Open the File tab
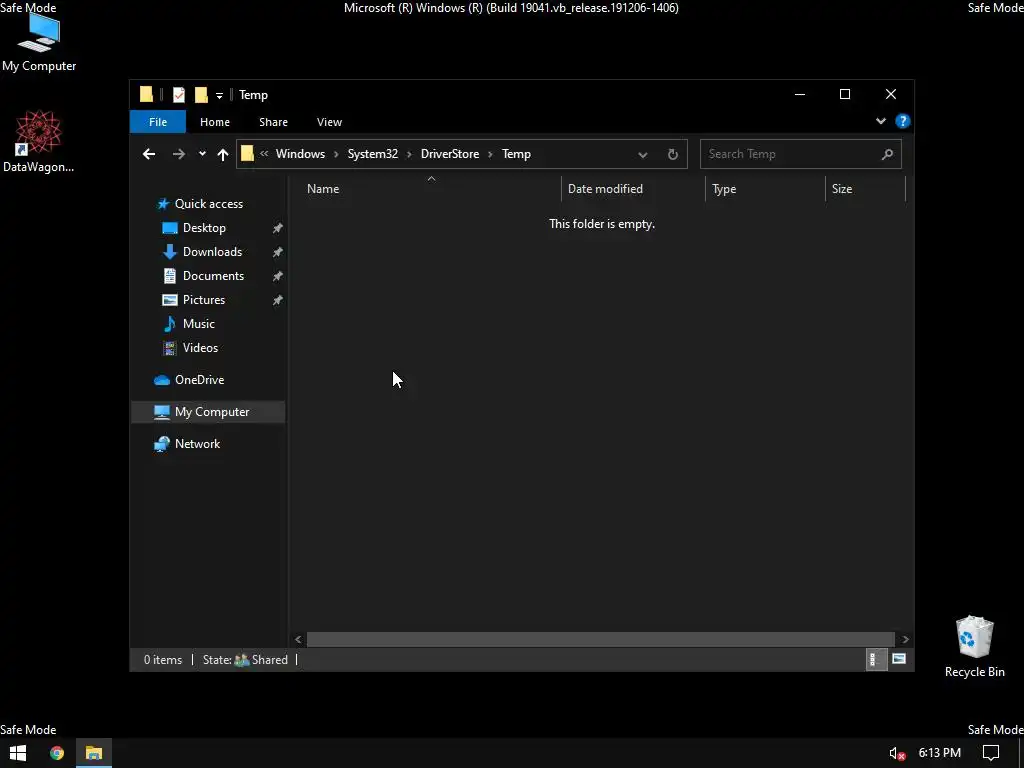The height and width of the screenshot is (768, 1024). pyautogui.click(x=158, y=122)
